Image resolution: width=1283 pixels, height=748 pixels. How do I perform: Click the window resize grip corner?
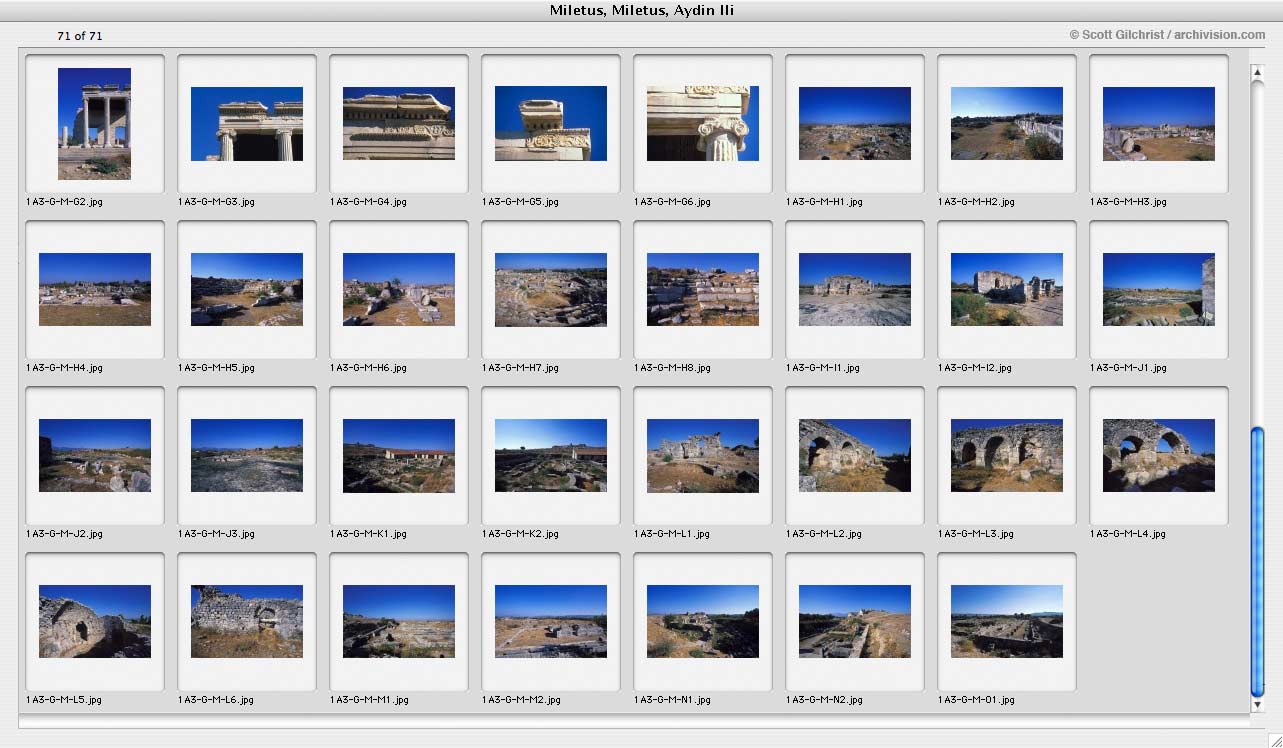point(1274,739)
